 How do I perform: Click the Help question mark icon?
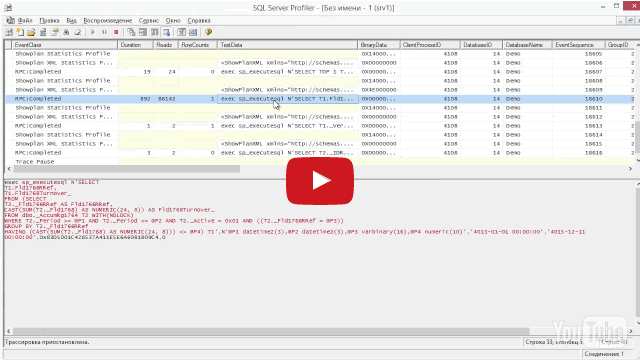tap(209, 32)
